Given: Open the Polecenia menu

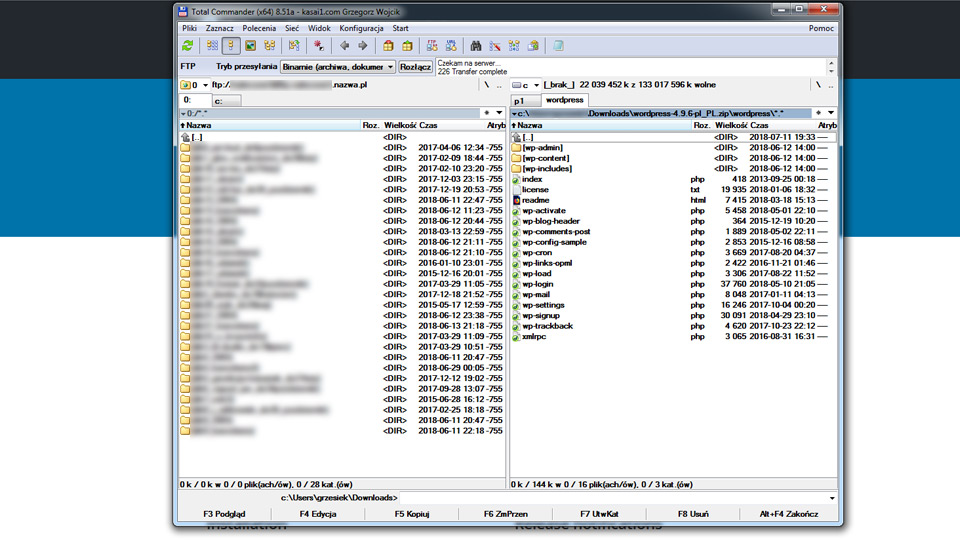Looking at the screenshot, I should coord(259,28).
